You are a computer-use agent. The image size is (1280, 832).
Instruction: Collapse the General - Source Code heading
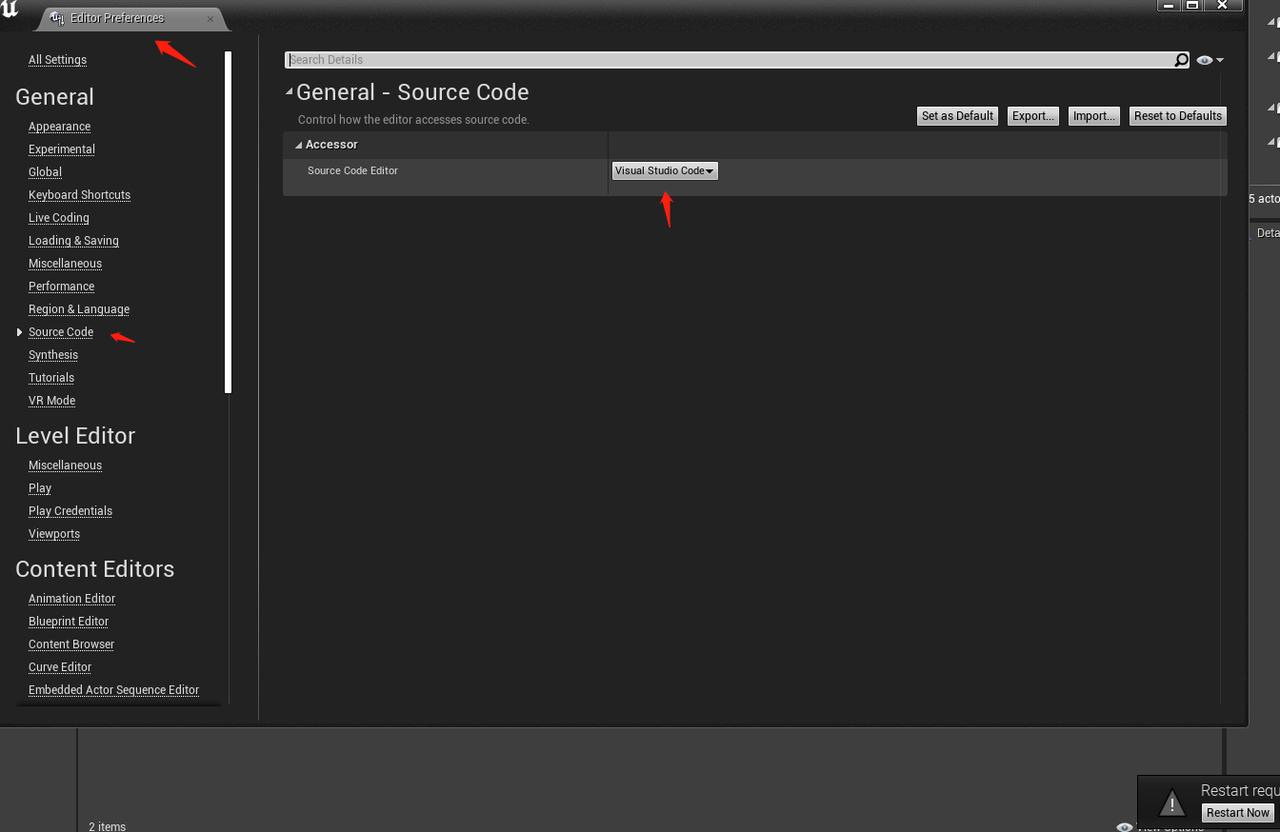point(289,92)
